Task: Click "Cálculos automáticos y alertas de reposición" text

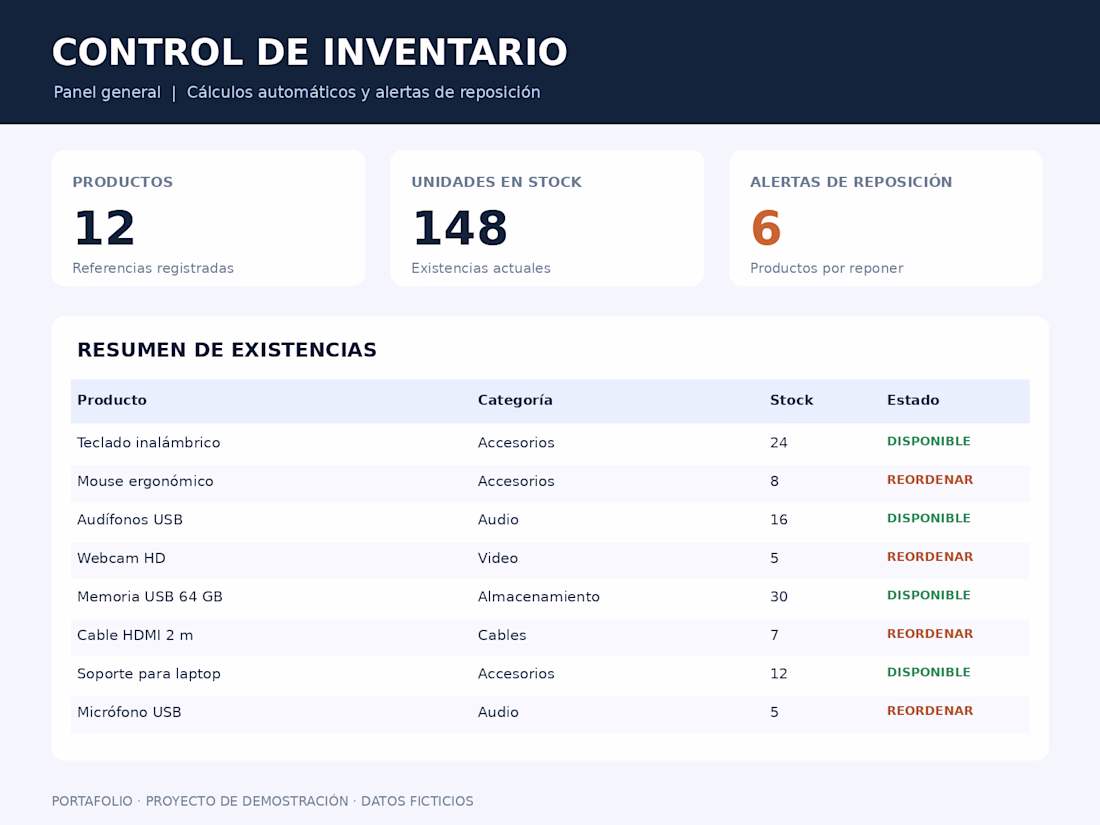Action: [363, 93]
